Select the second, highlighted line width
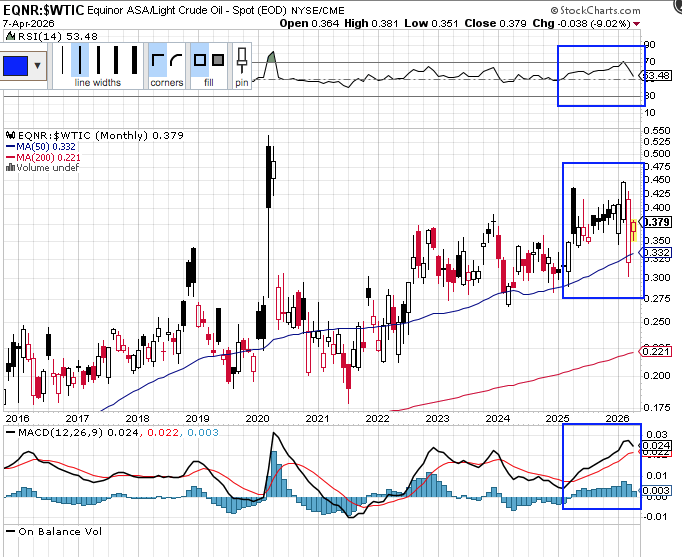This screenshot has width=682, height=557. click(x=80, y=60)
